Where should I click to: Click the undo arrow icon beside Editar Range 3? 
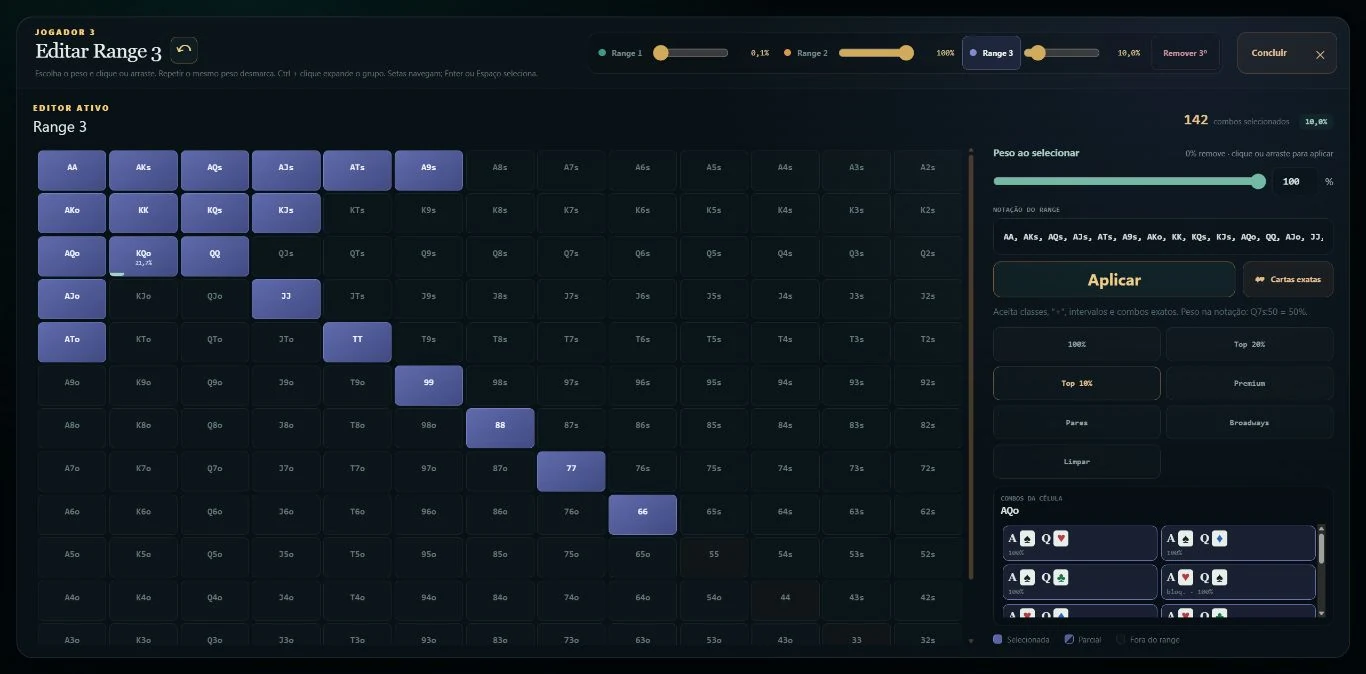click(x=184, y=50)
